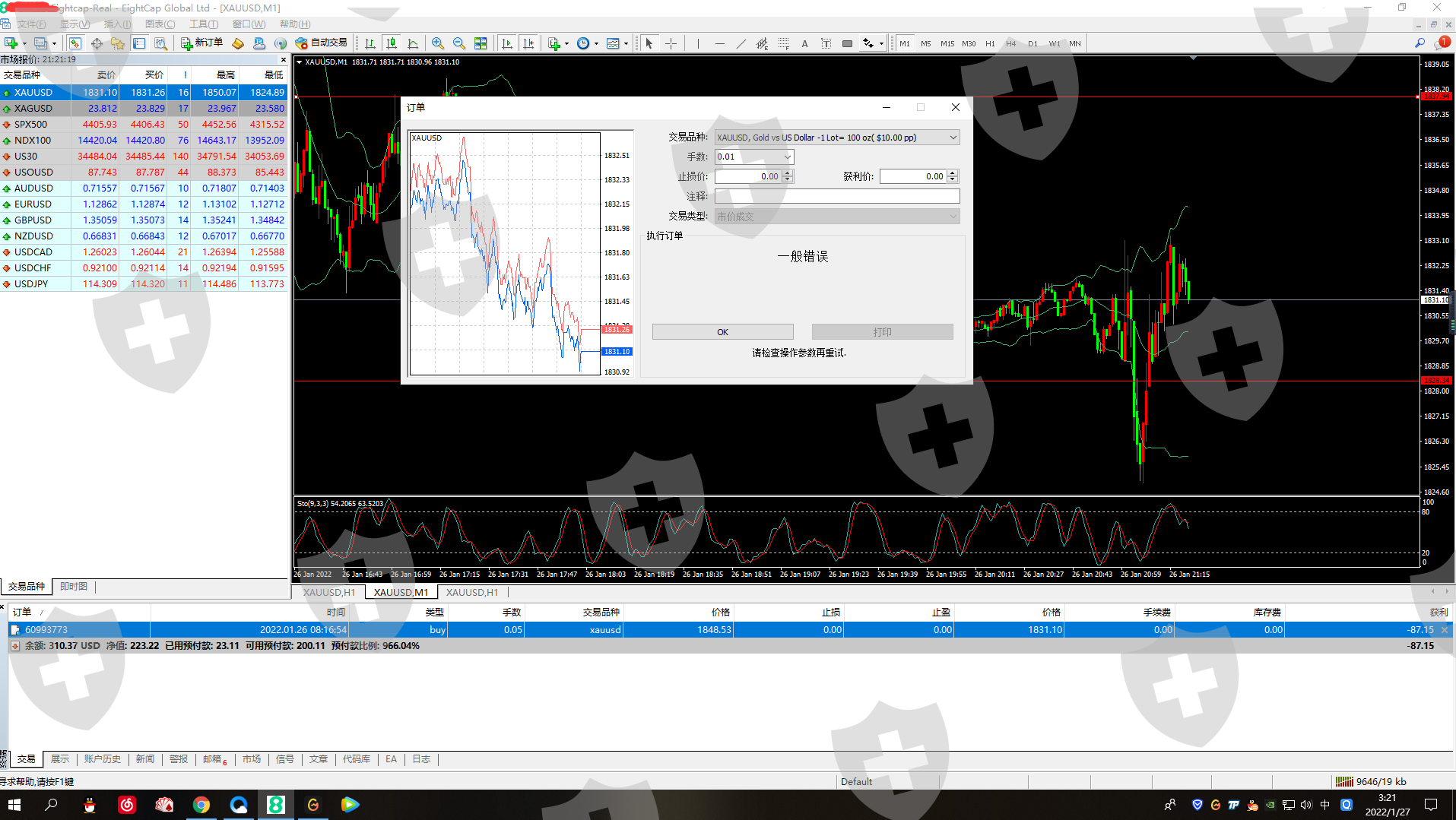The image size is (1456, 820).
Task: Select the crosshair tool in the toolbar
Action: 671,43
